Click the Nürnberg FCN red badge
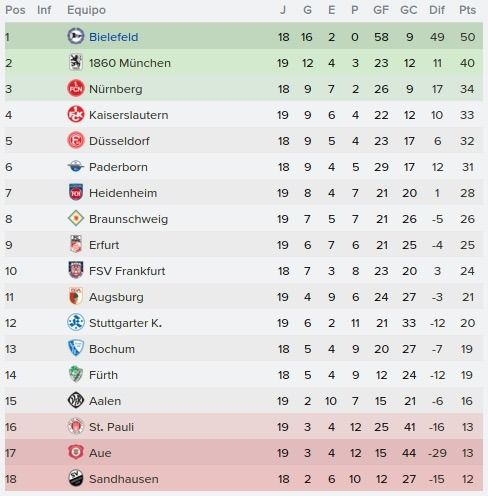This screenshot has height=496, width=488. pyautogui.click(x=76, y=88)
